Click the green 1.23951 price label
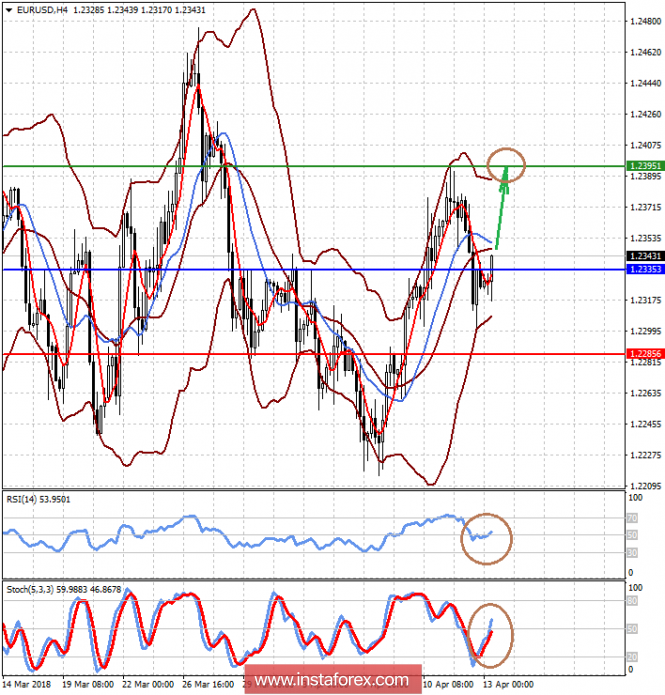 click(x=645, y=166)
